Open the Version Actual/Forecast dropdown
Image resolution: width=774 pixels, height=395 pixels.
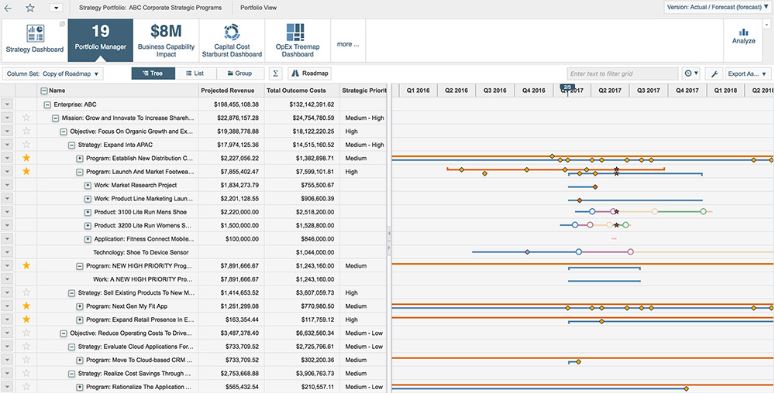tap(717, 7)
